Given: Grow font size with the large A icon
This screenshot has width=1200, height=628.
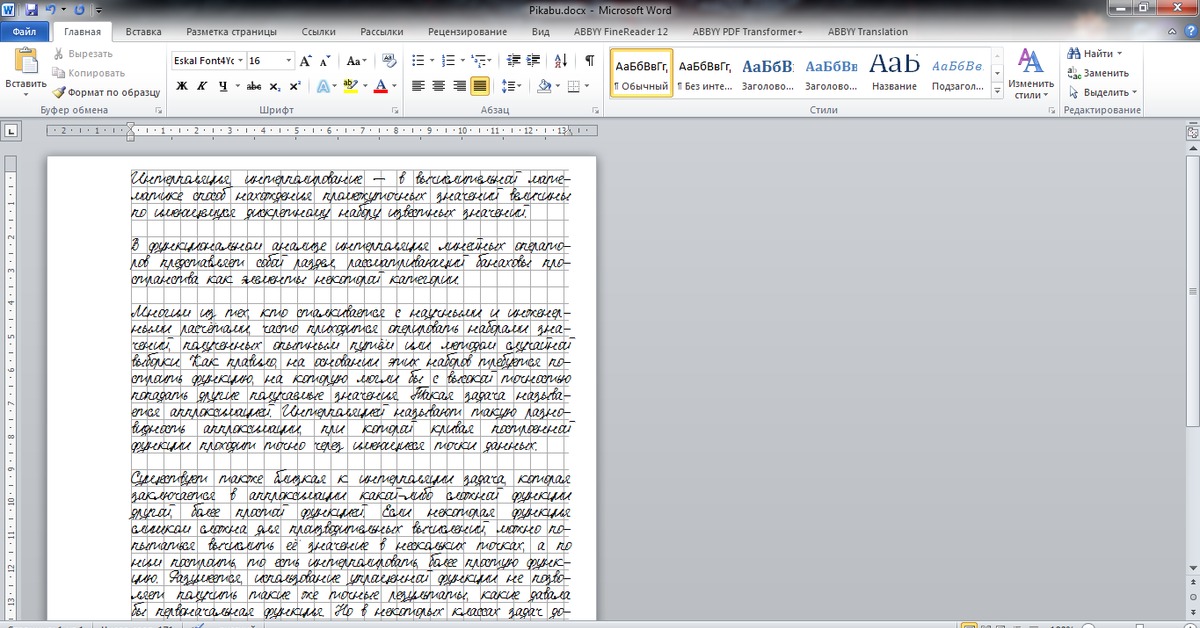Looking at the screenshot, I should (306, 61).
